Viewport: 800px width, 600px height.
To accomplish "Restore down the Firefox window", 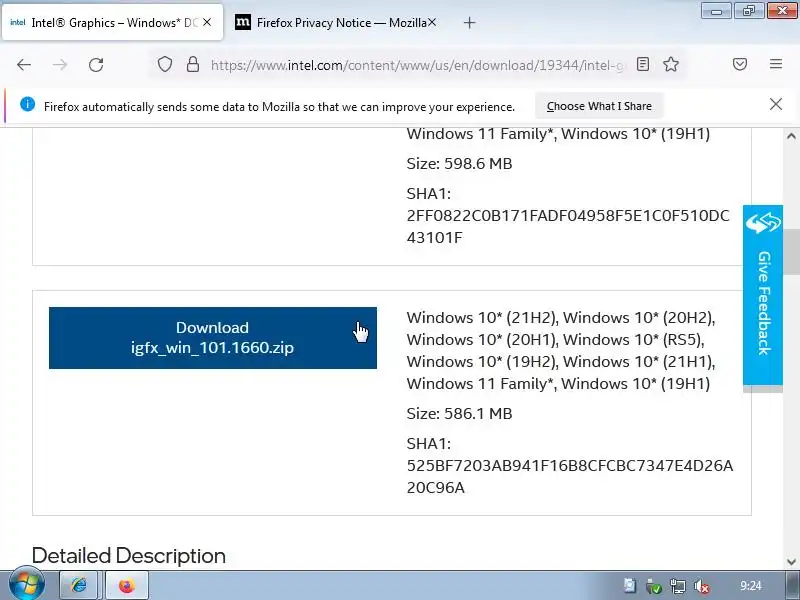I will pyautogui.click(x=748, y=11).
